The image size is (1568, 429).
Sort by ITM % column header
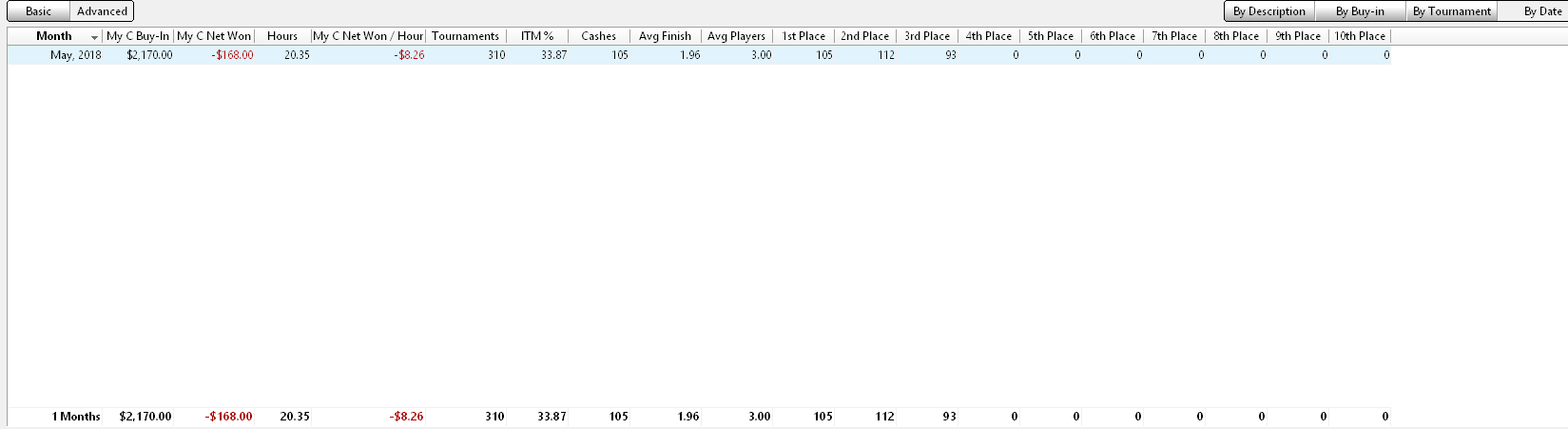click(537, 36)
